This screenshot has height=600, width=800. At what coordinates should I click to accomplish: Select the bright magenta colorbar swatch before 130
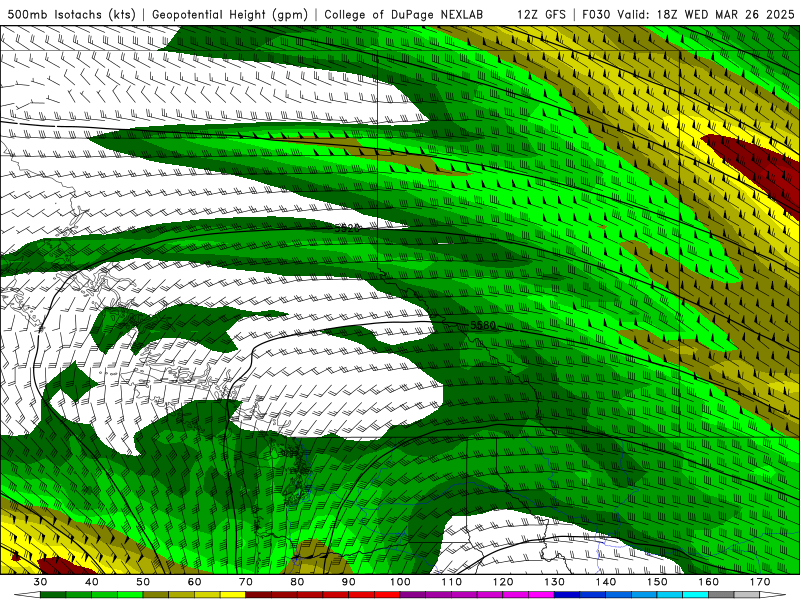542,595
